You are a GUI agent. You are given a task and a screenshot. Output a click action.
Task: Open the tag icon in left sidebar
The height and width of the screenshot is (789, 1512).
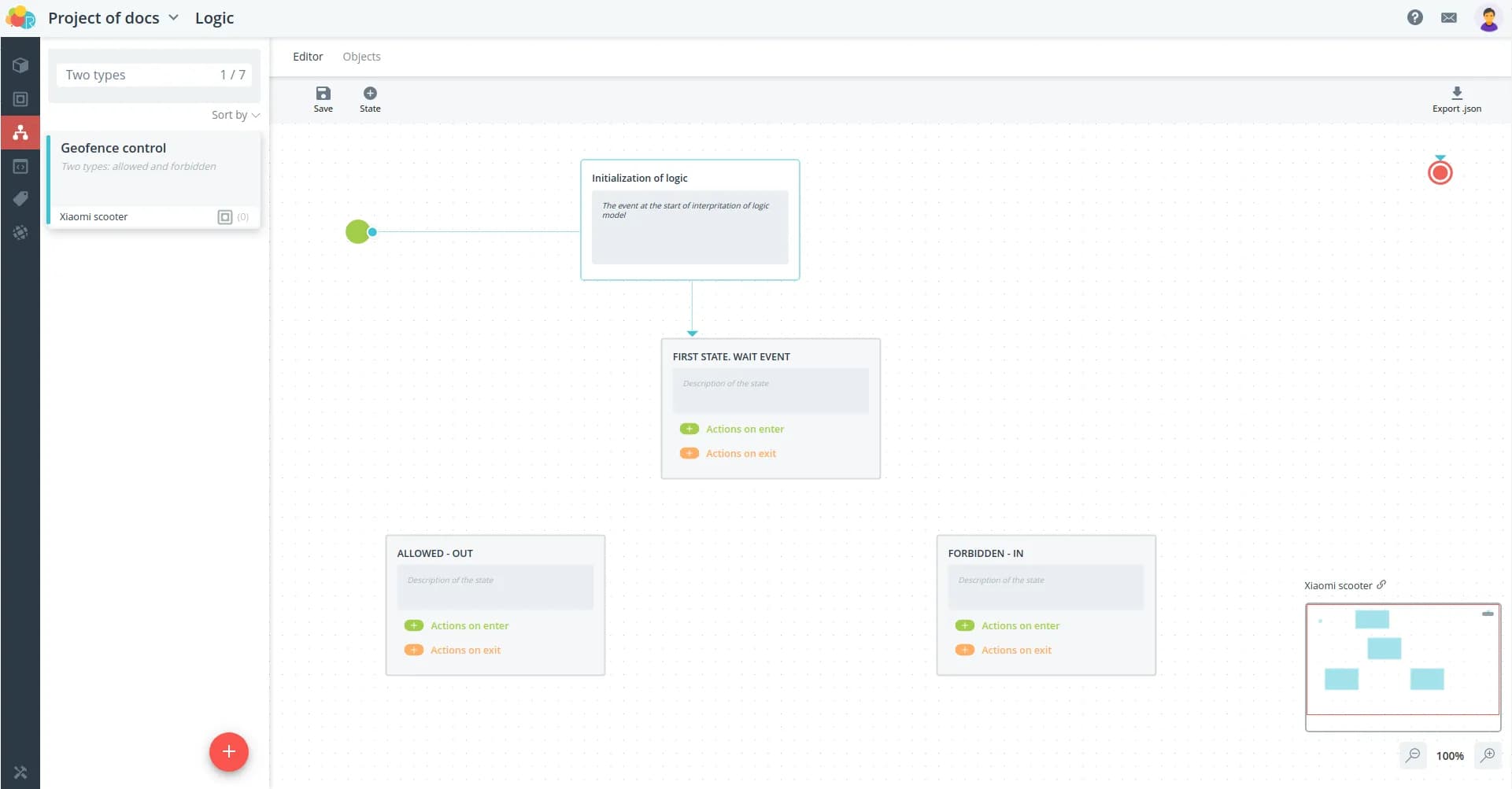(x=20, y=199)
